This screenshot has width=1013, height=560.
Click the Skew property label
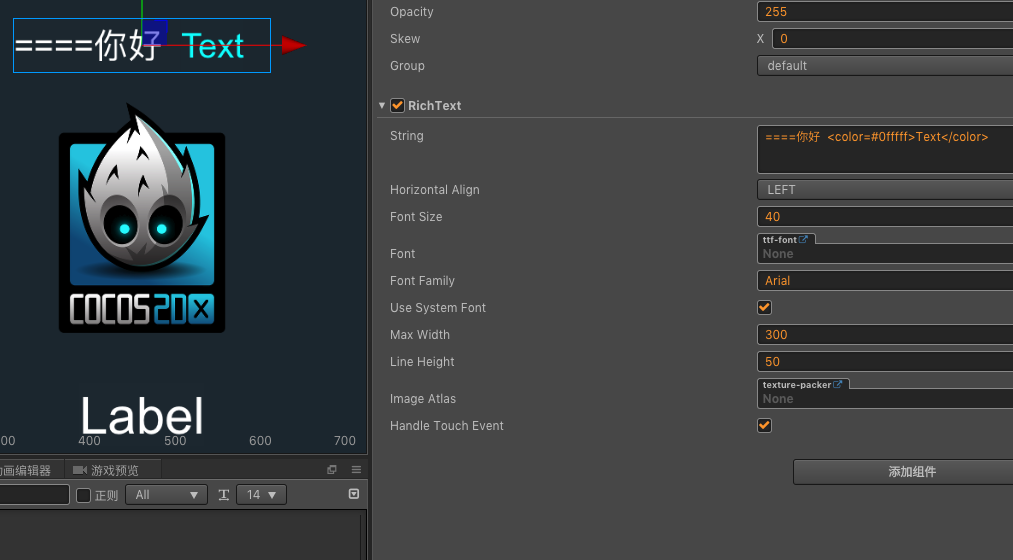405,39
